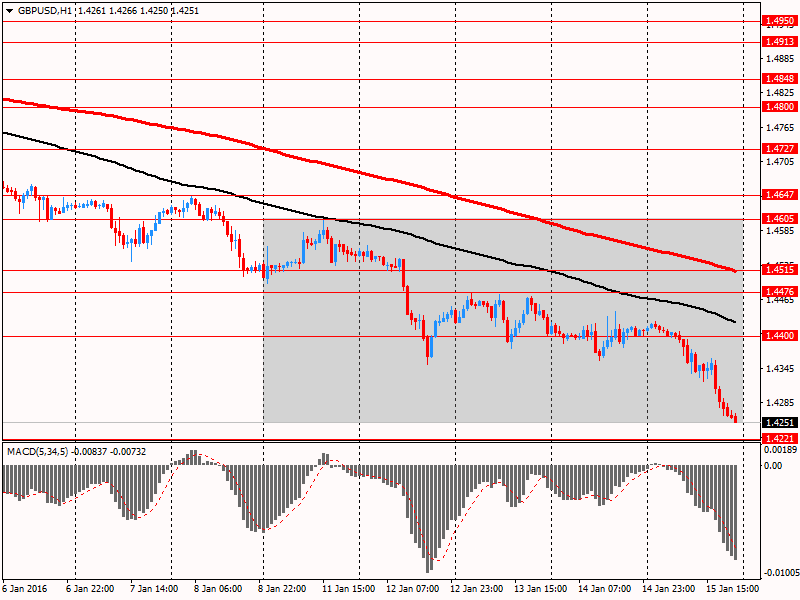Select the black current price label 1.4251
This screenshot has width=800, height=600.
(779, 422)
